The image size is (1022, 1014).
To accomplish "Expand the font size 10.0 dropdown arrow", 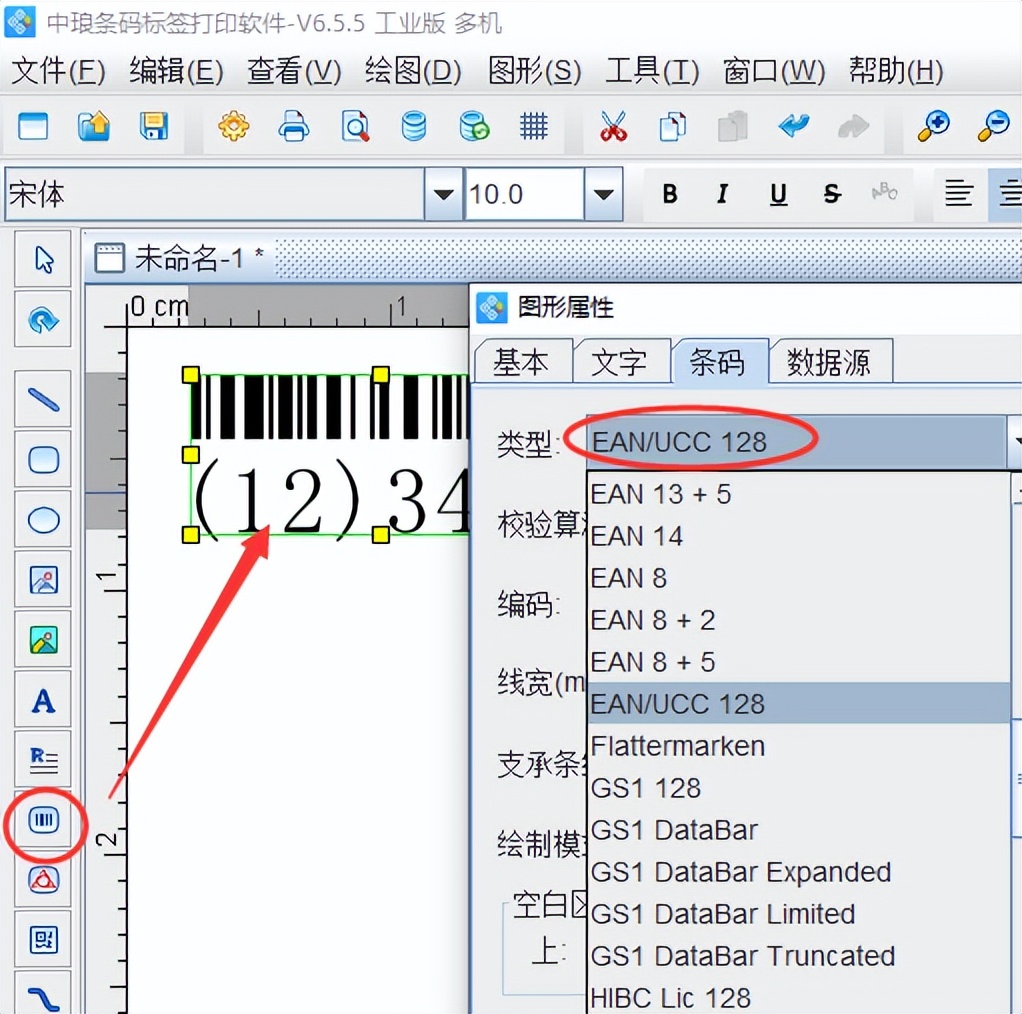I will [603, 194].
